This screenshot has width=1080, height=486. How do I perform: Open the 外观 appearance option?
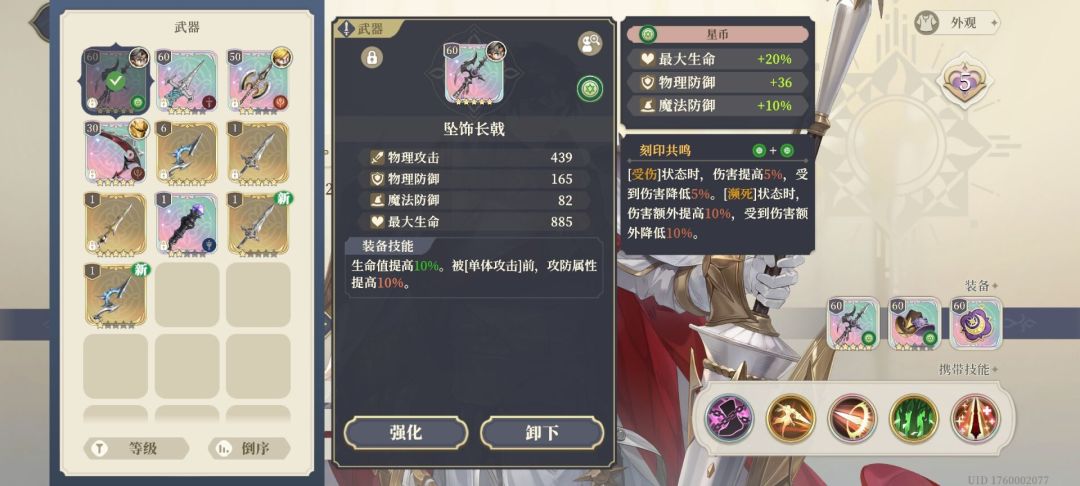957,23
